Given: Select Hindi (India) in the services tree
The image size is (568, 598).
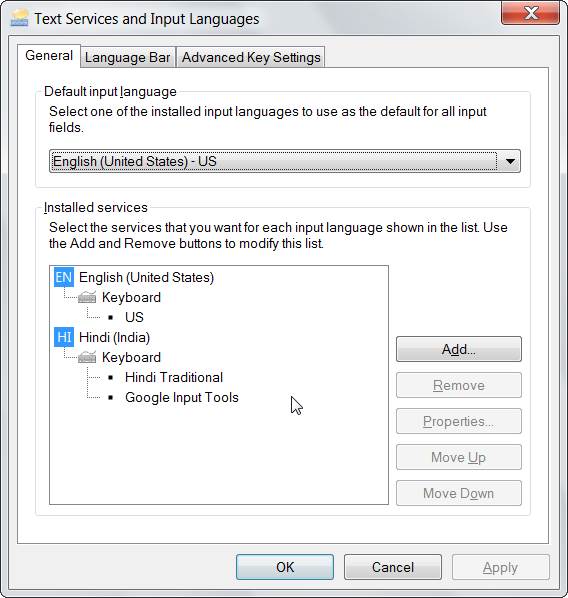Looking at the screenshot, I should 114,337.
